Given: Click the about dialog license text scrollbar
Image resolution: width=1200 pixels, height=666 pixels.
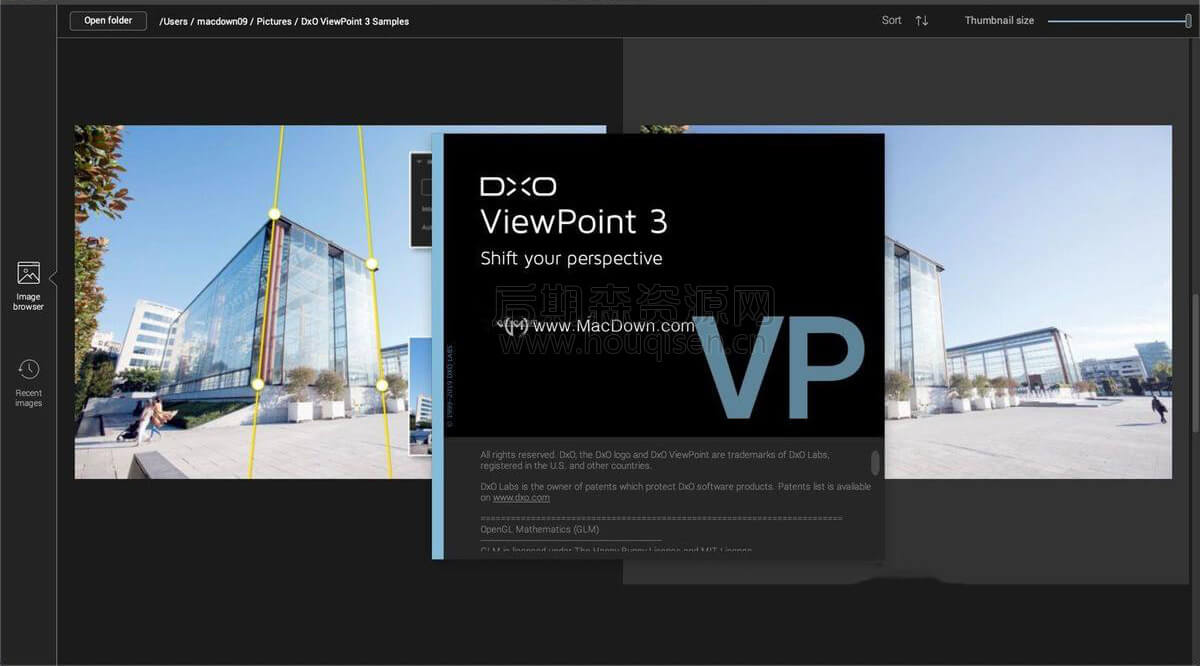Looking at the screenshot, I should (875, 462).
